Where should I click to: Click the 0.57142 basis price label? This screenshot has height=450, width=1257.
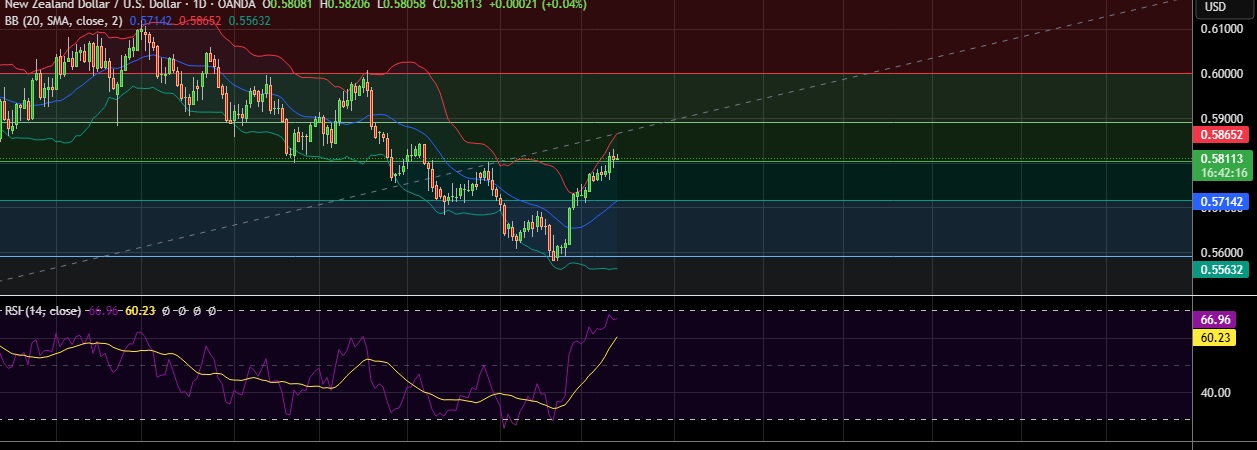point(1222,201)
